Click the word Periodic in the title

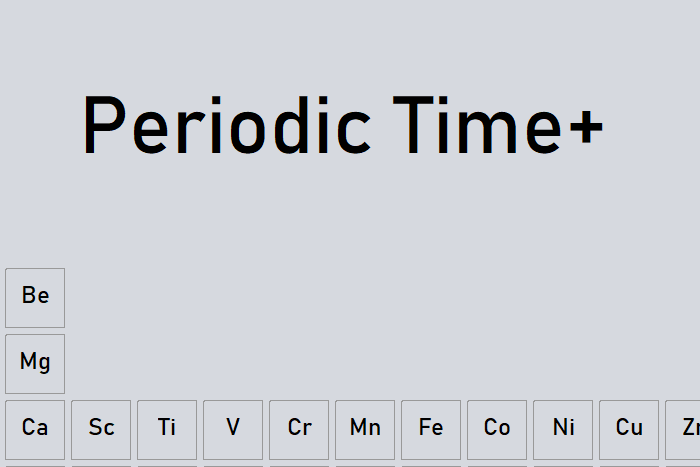pos(226,127)
